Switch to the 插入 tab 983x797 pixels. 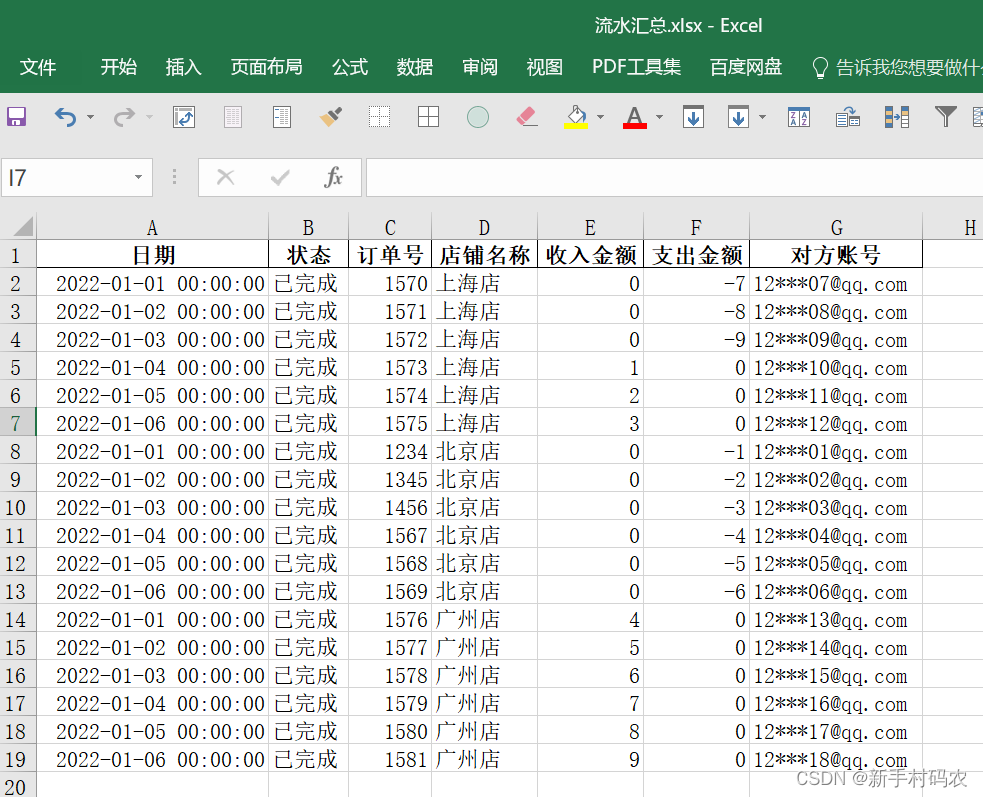pos(183,67)
